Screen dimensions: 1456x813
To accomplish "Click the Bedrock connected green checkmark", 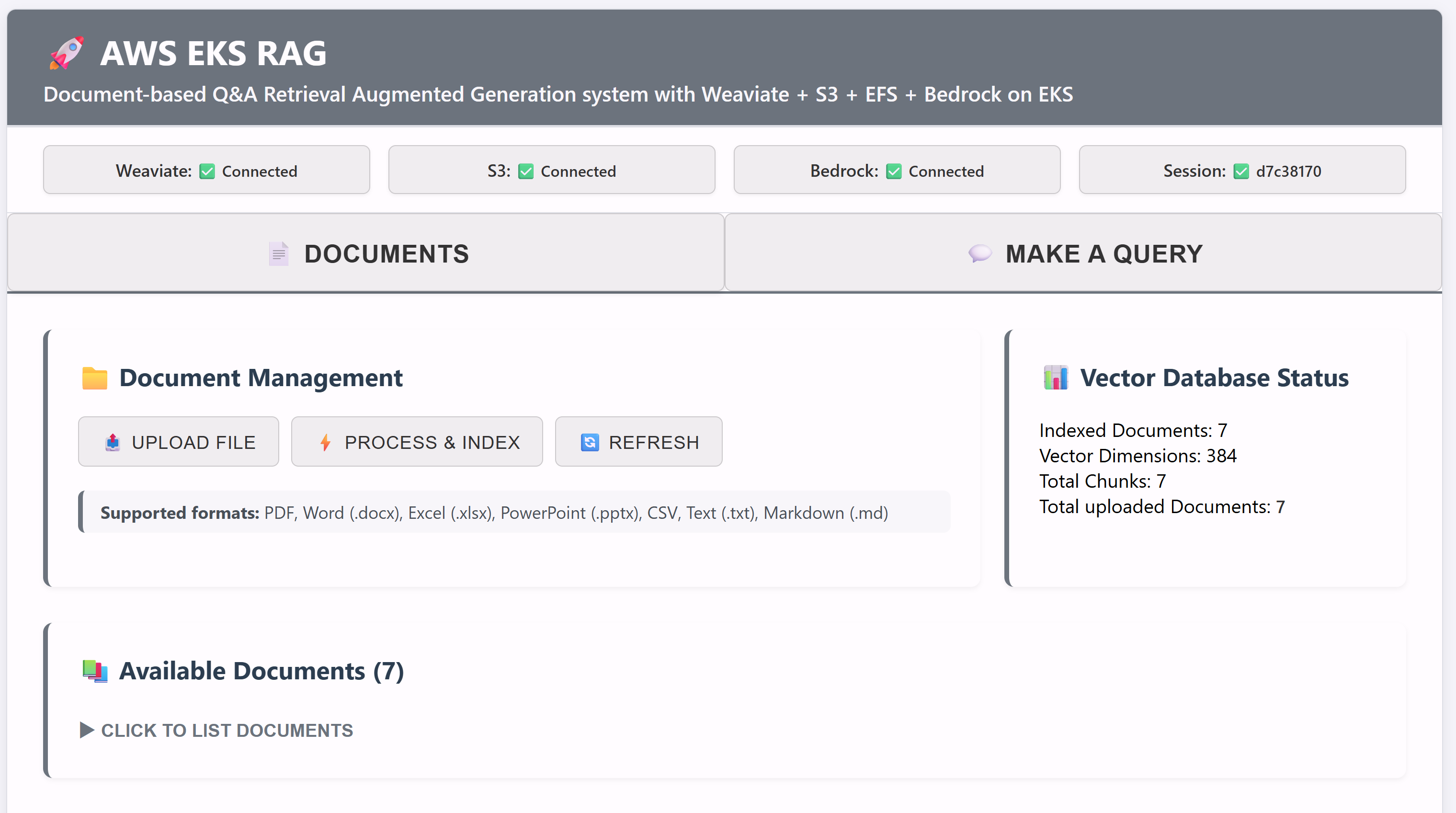I will point(894,172).
